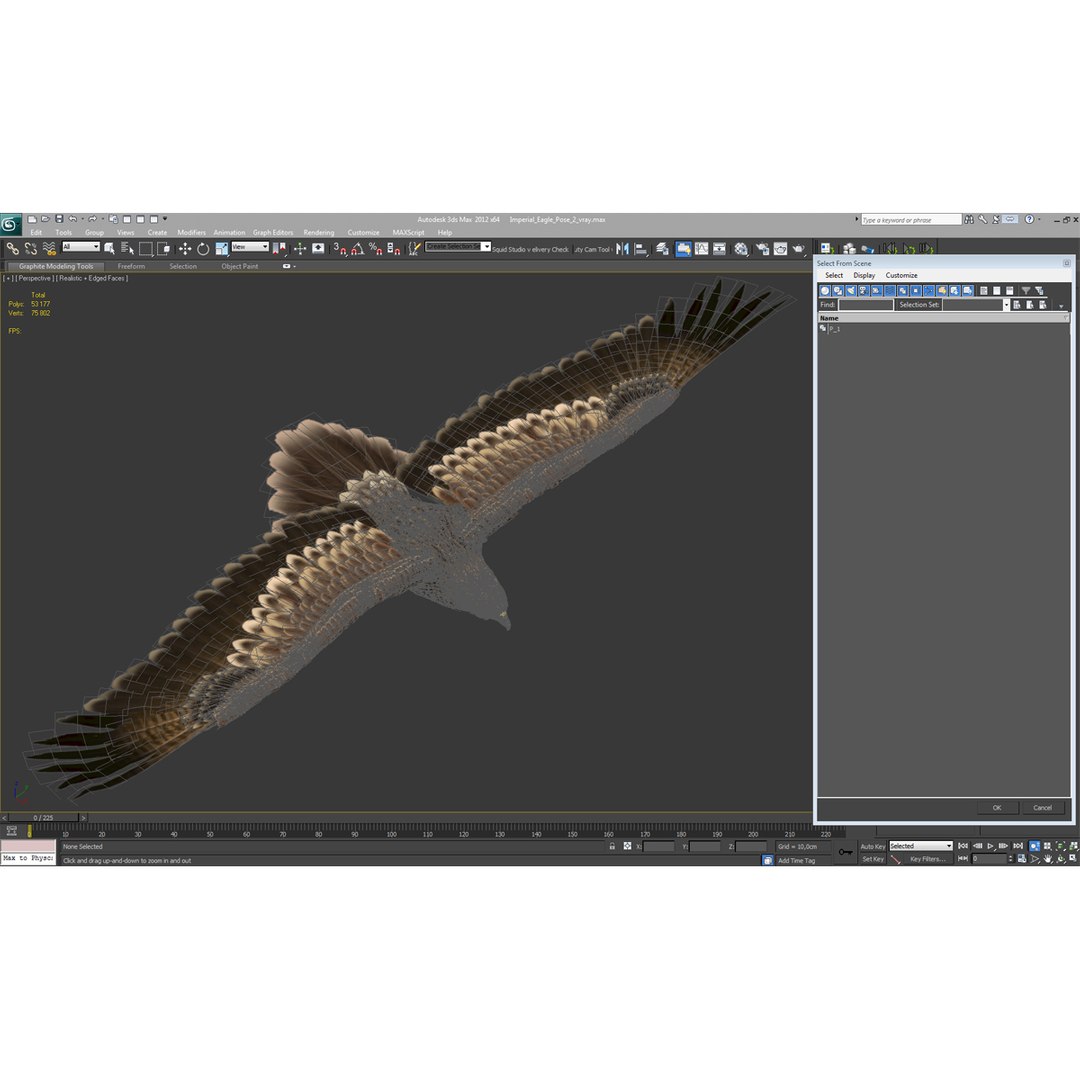Activate the Select and Rotate tool
1080x1080 pixels.
coord(203,249)
